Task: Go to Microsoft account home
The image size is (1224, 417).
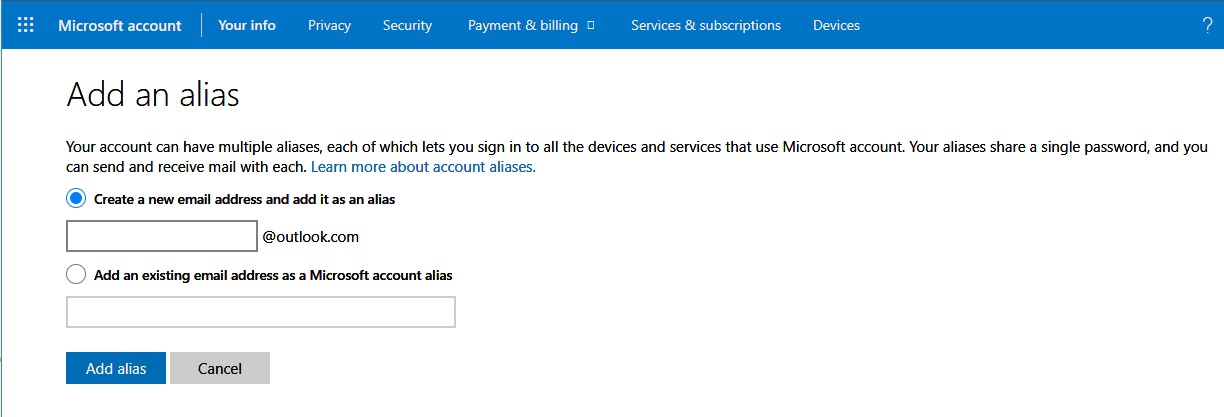Action: click(x=120, y=25)
